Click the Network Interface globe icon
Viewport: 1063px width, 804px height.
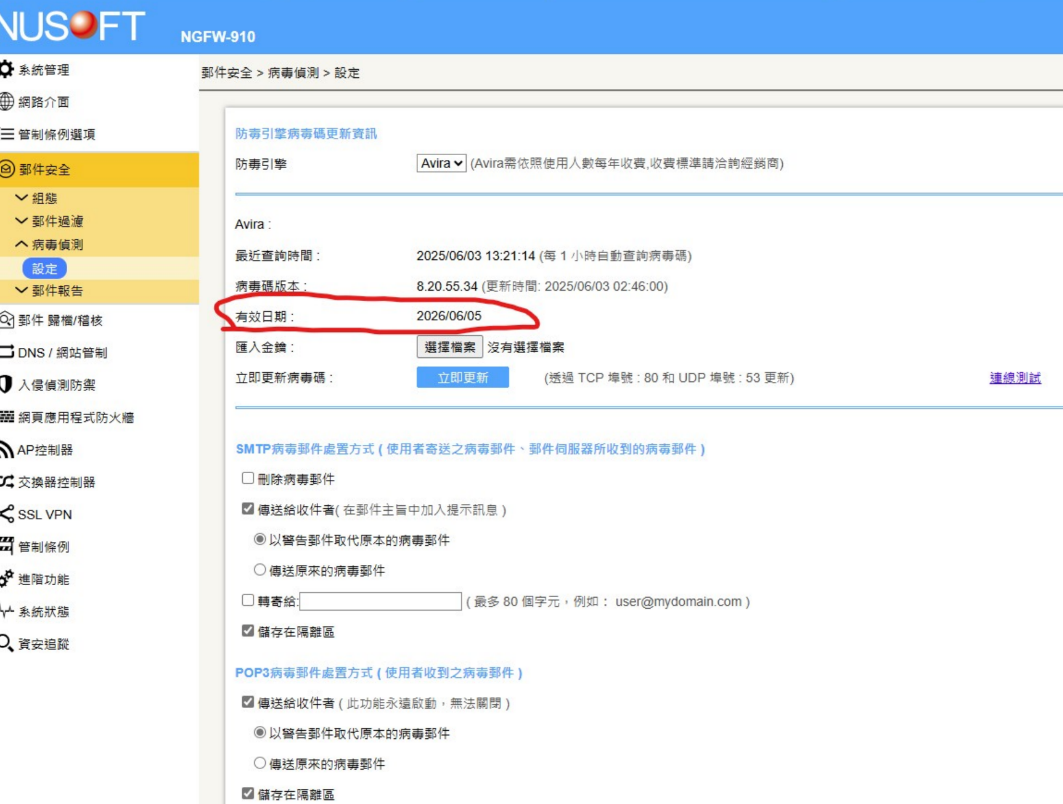[7, 102]
